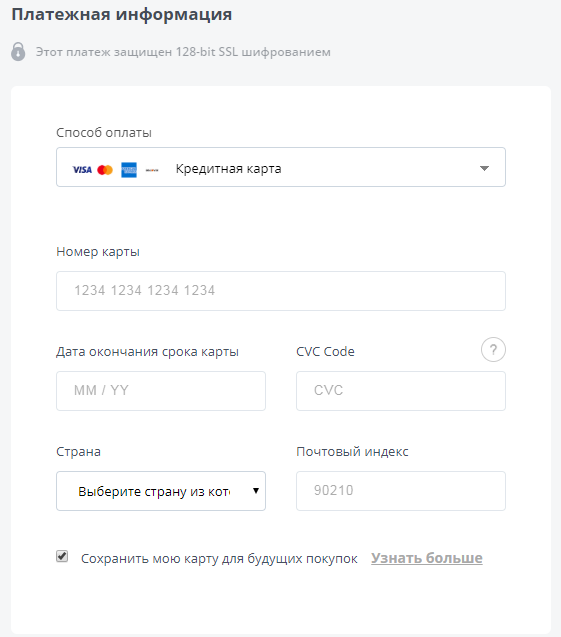Click the Discover card logo
The image size is (561, 637).
(152, 170)
